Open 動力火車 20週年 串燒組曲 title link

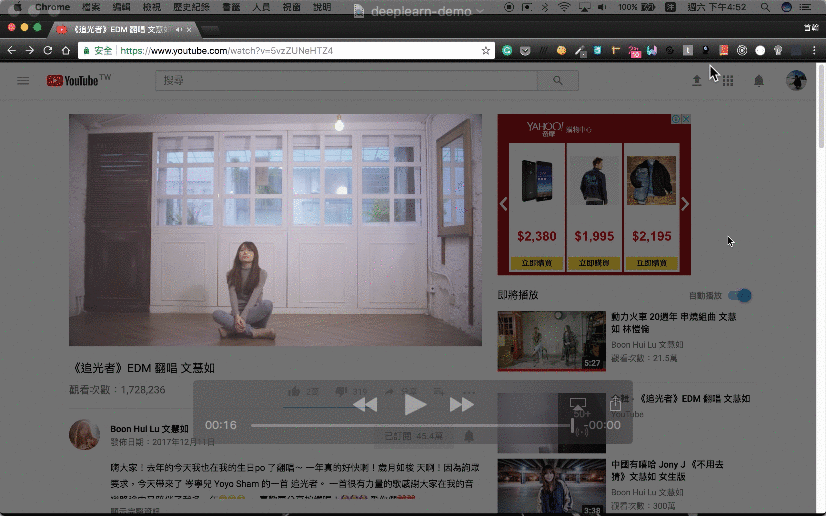click(674, 323)
